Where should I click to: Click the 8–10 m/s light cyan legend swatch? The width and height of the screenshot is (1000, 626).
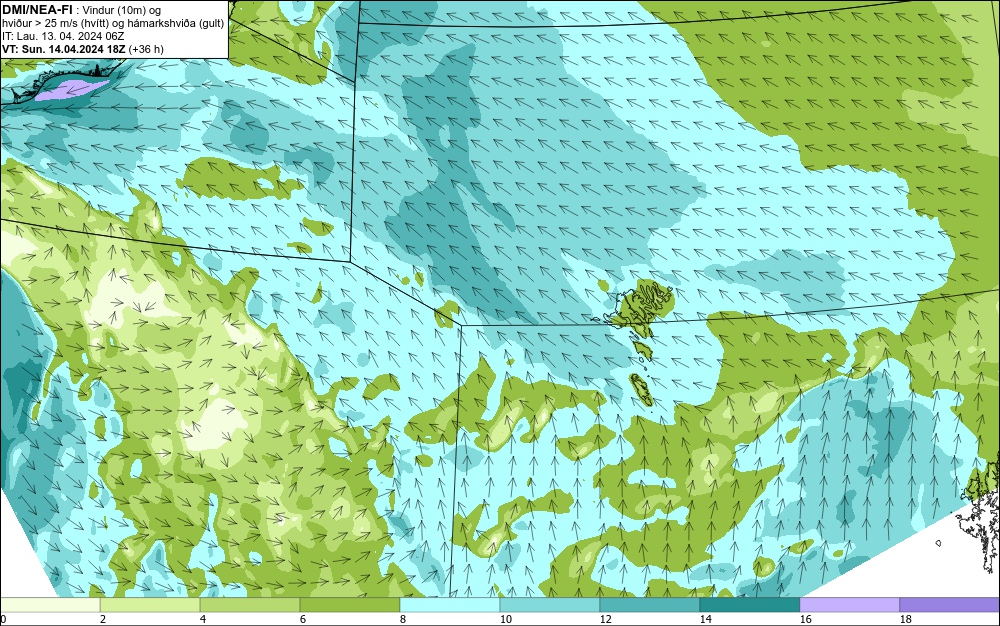[450, 605]
